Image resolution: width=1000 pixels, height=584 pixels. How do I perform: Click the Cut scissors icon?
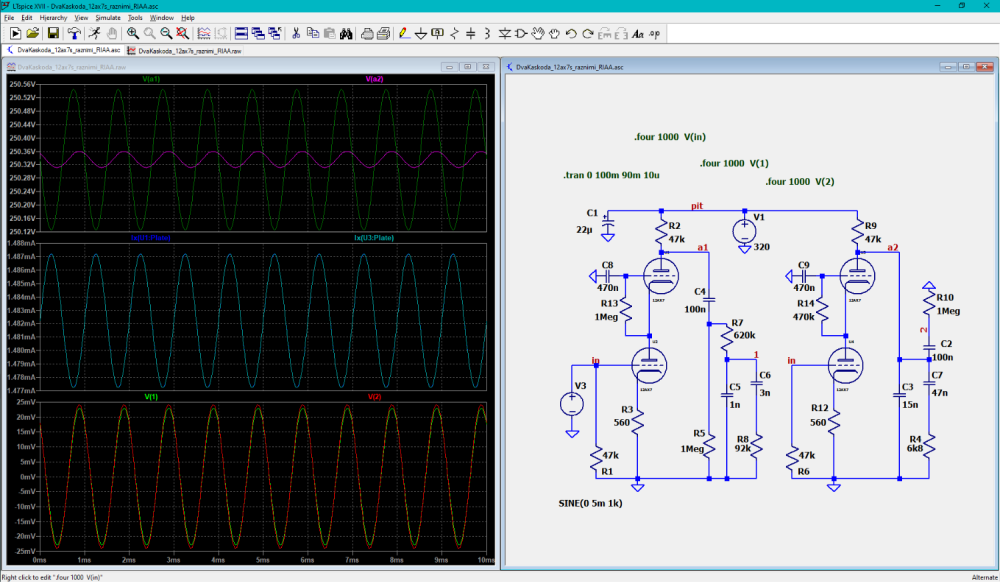pyautogui.click(x=296, y=33)
